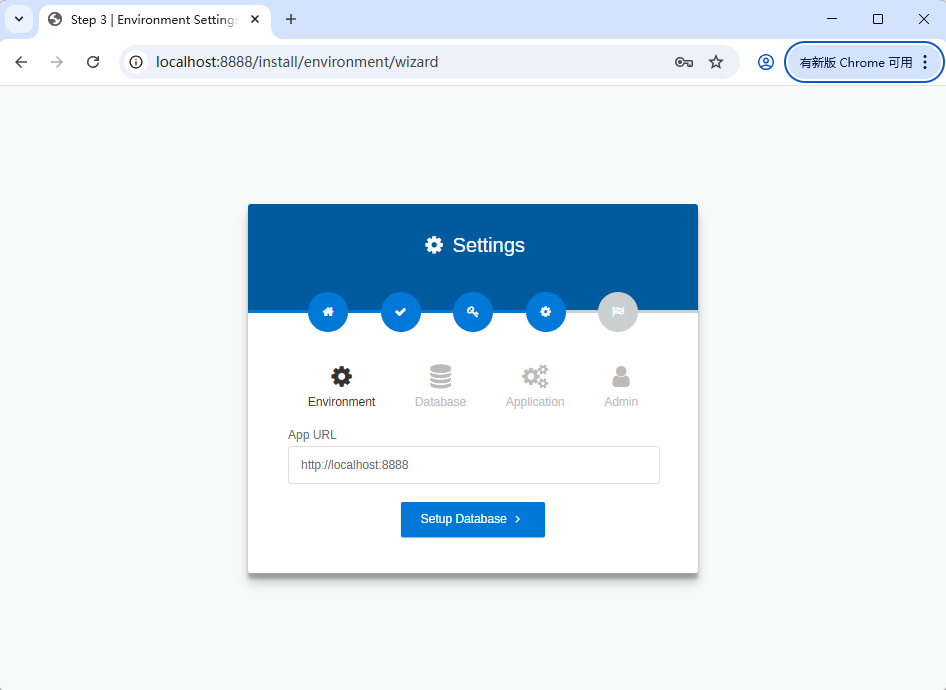Open a new browser tab

click(x=291, y=19)
